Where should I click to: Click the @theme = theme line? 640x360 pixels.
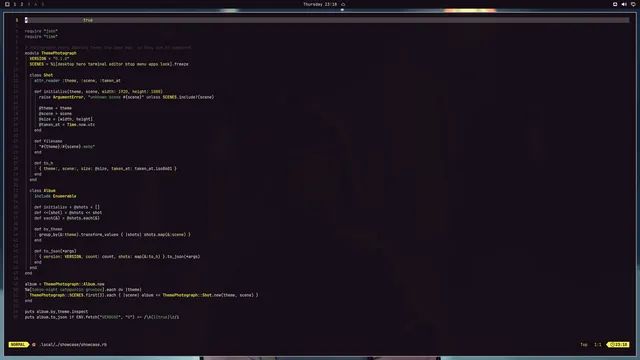pyautogui.click(x=55, y=108)
